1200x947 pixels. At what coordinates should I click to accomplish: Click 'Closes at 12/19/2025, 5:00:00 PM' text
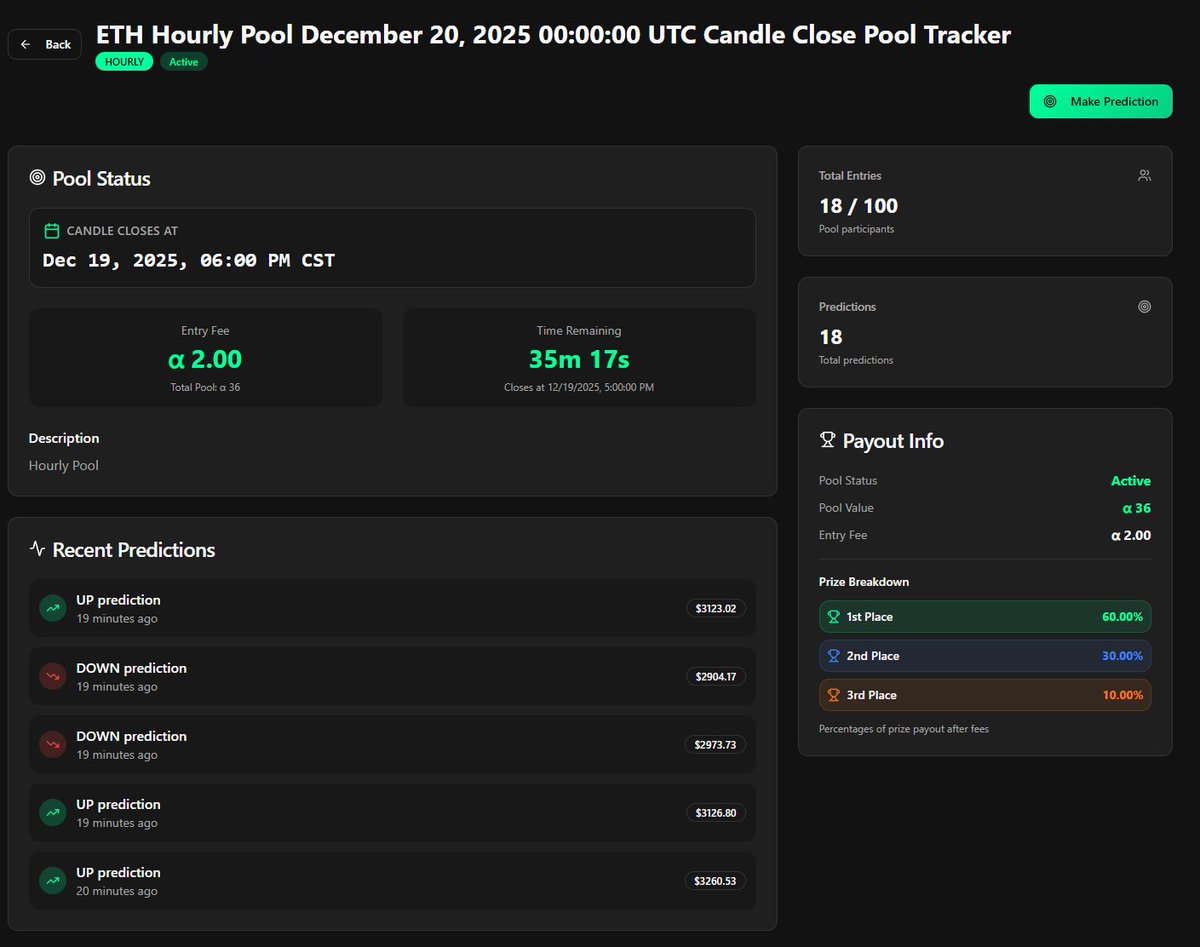[x=579, y=387]
